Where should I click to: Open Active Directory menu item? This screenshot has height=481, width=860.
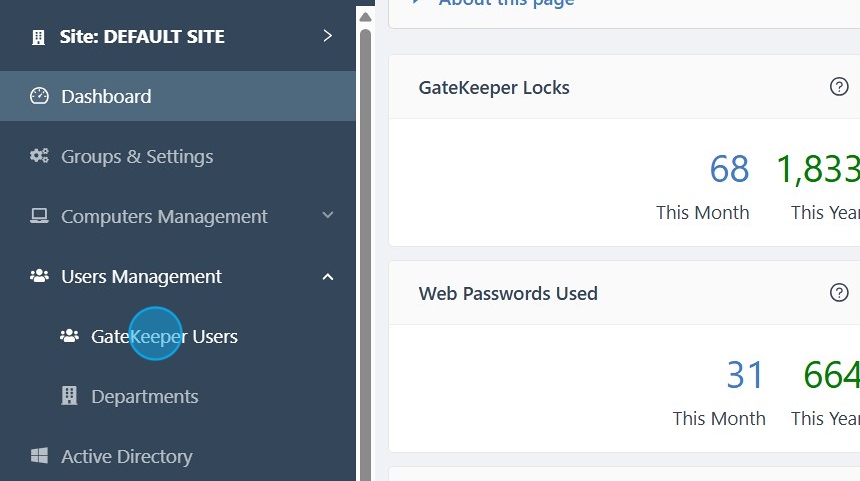tap(127, 456)
